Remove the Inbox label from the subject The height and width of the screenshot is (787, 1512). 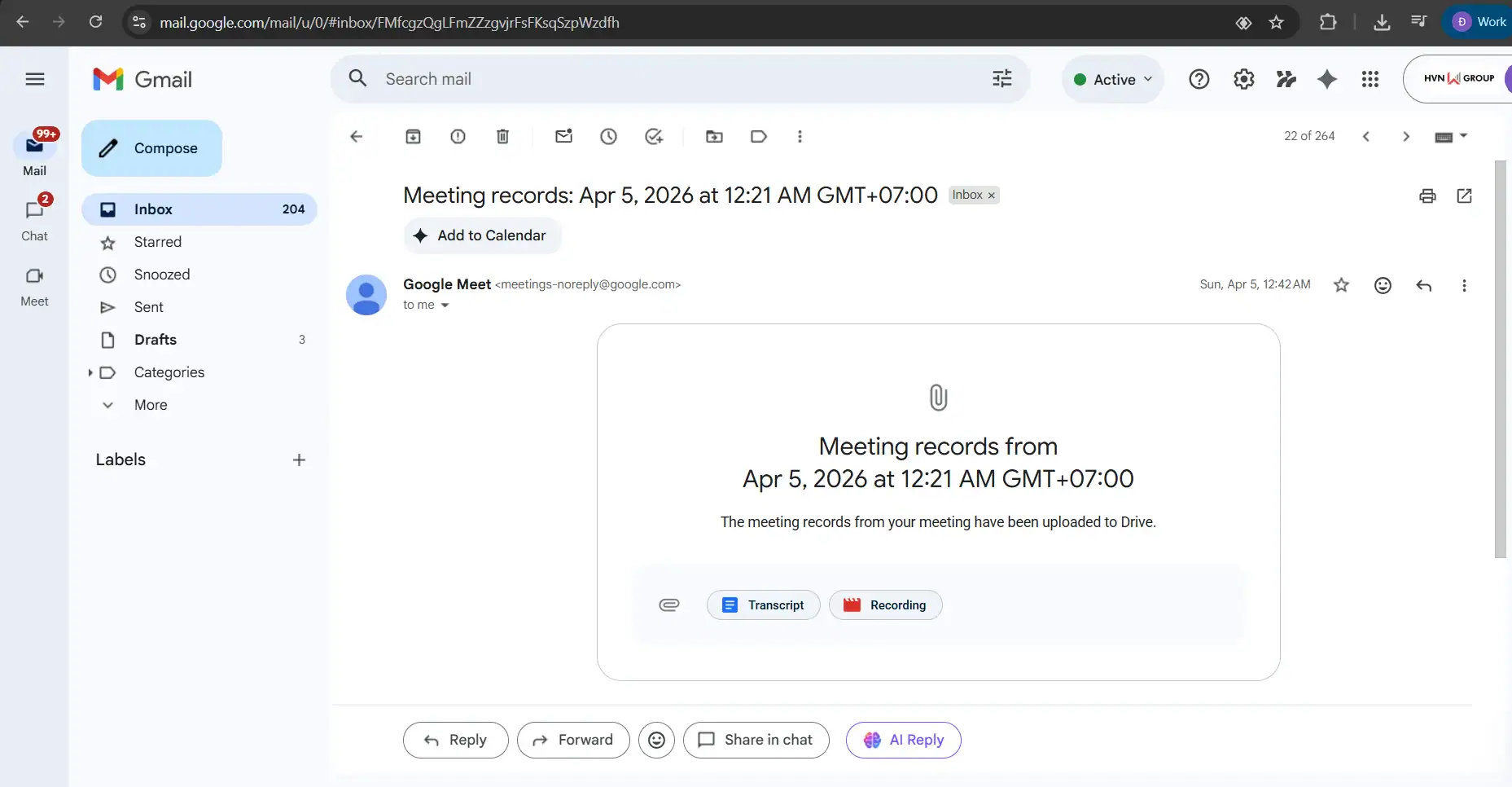(991, 196)
